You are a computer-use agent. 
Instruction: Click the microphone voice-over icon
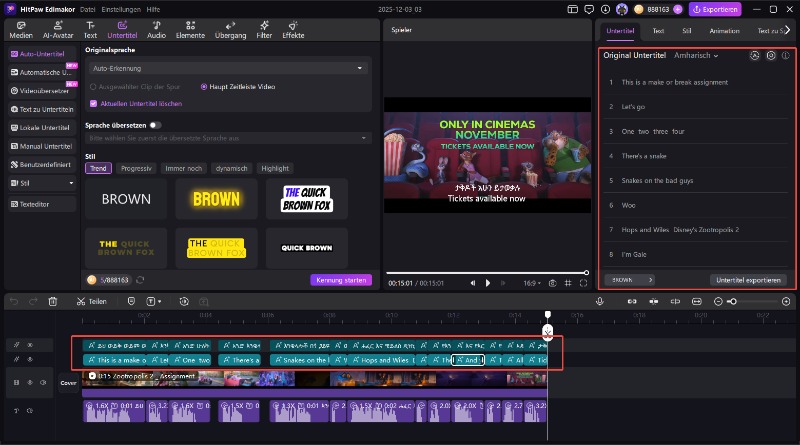click(599, 302)
